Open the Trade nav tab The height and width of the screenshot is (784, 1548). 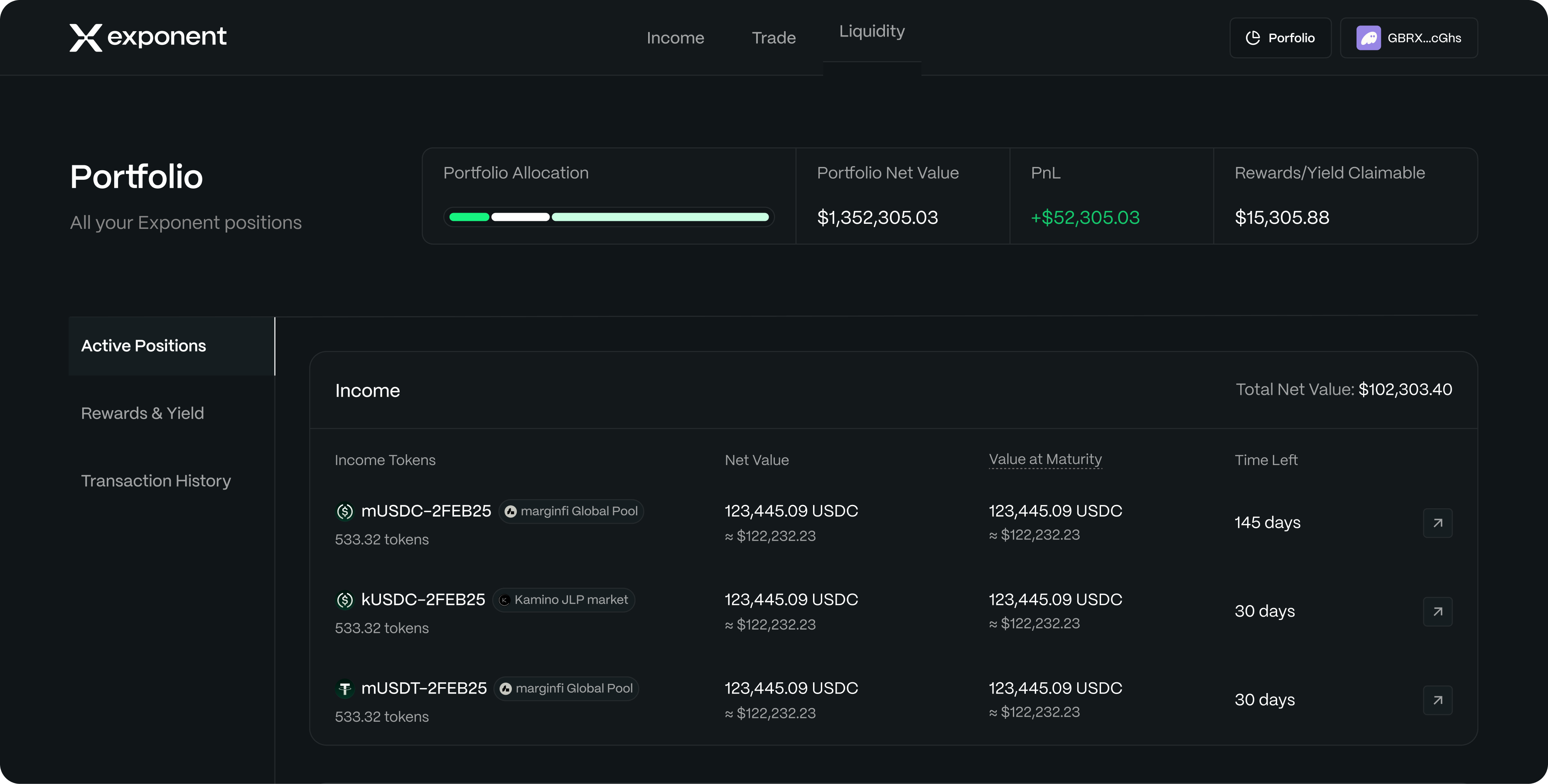point(774,38)
